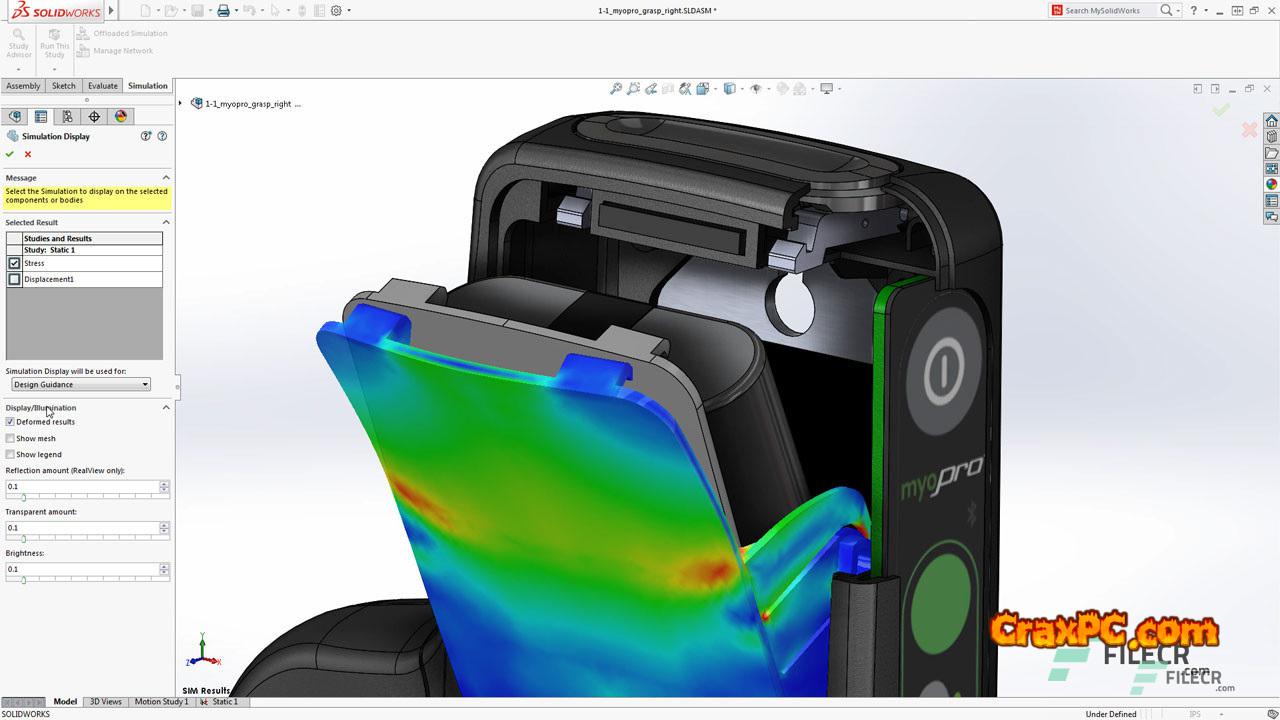
Task: Click the Zoom to Fit magnifier icon
Action: 616,89
